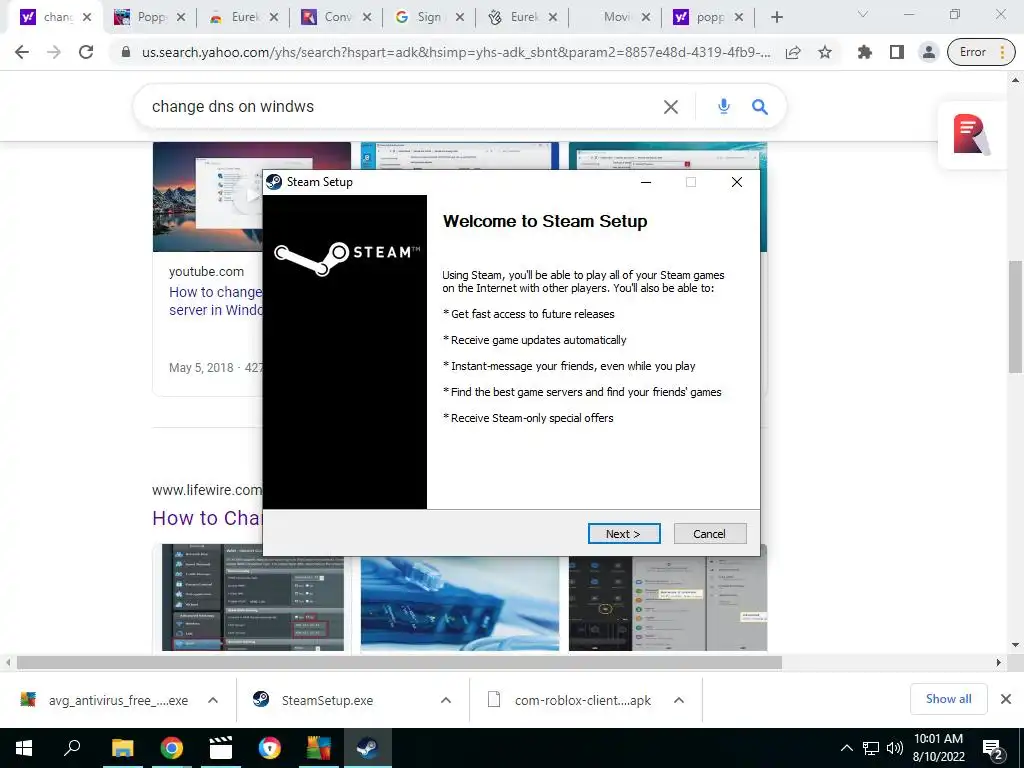Toggle the Chrome side panel icon
The image size is (1024, 768).
click(x=897, y=52)
